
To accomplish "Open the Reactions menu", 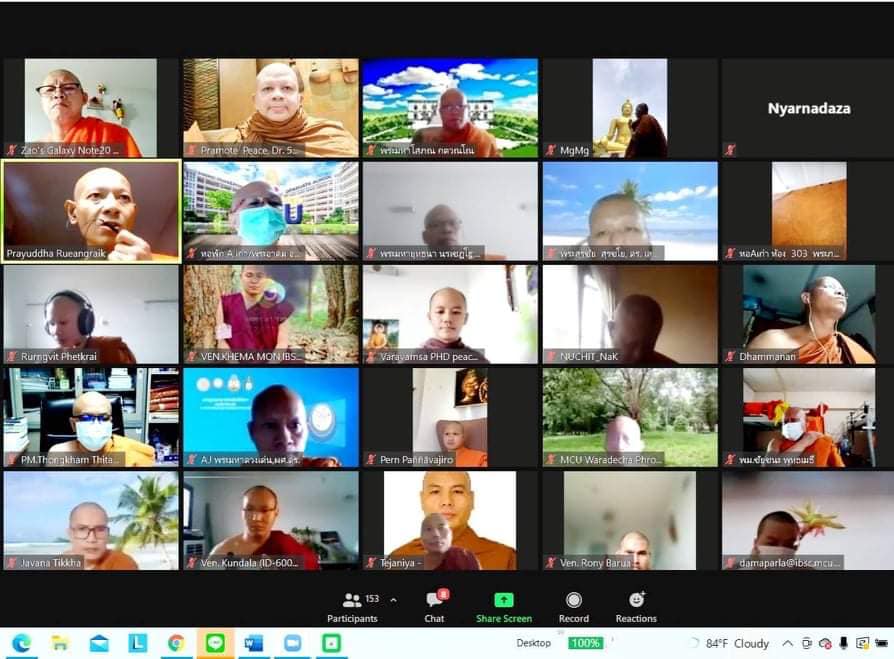I will 636,603.
